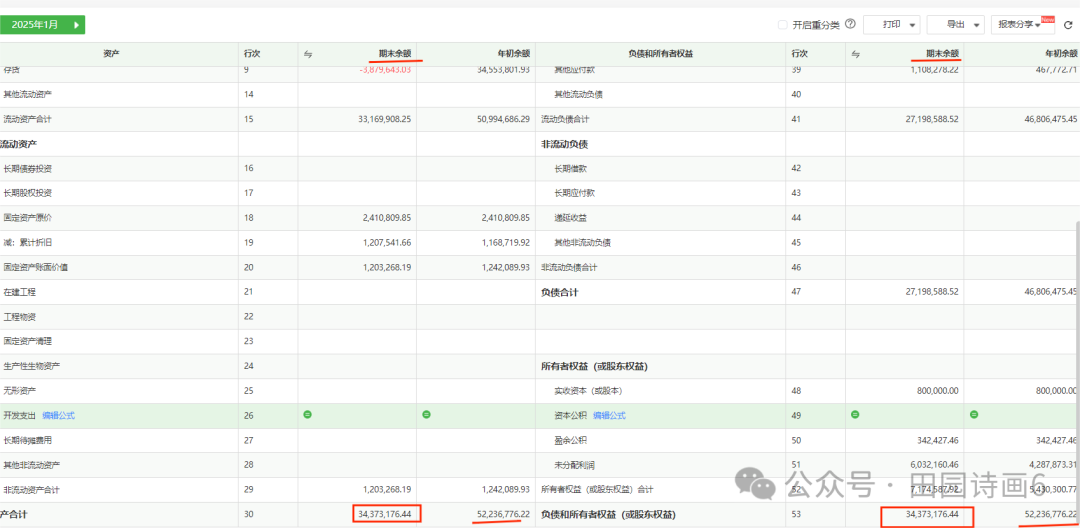Screen dimensions: 1080x528
Task: Click the swap arrows icon in the liabilities header
Action: [856, 54]
